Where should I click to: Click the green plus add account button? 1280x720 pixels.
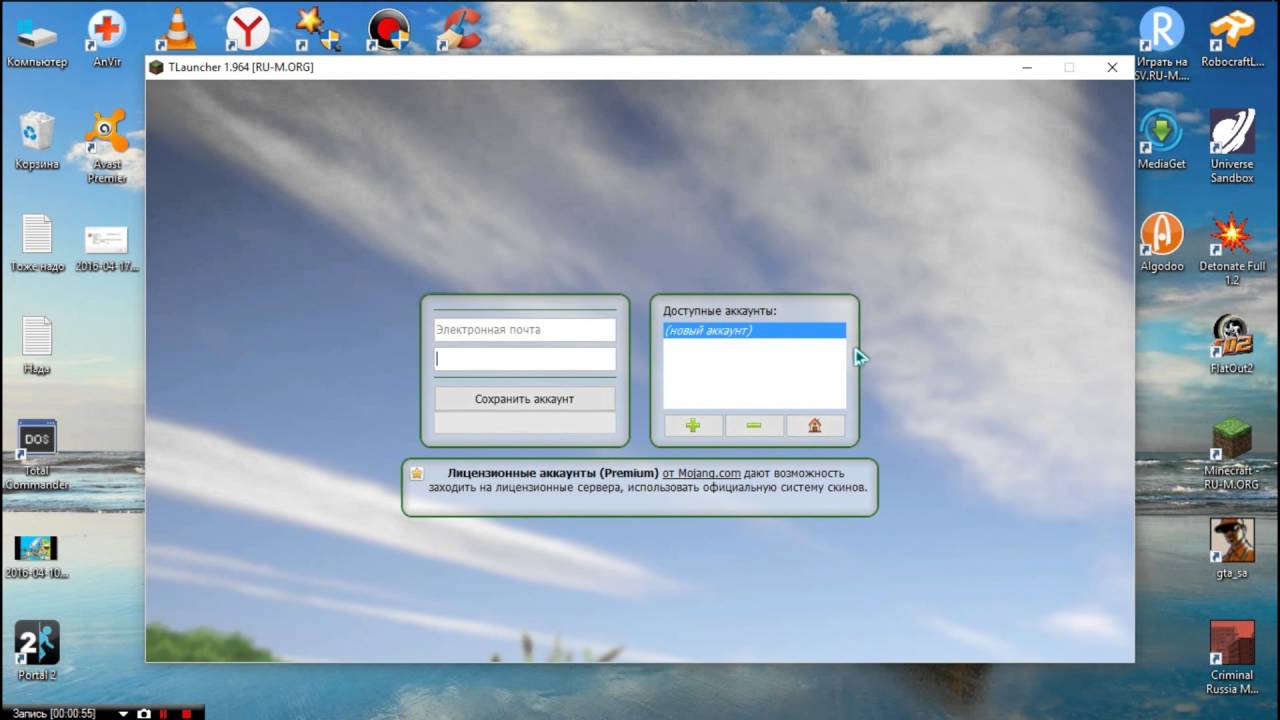(x=693, y=426)
